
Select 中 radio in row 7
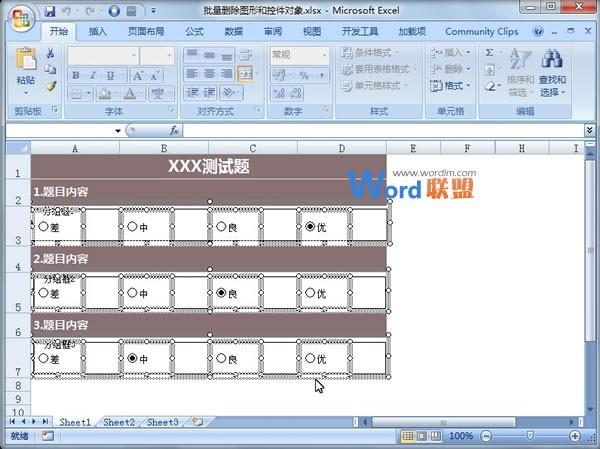point(132,358)
